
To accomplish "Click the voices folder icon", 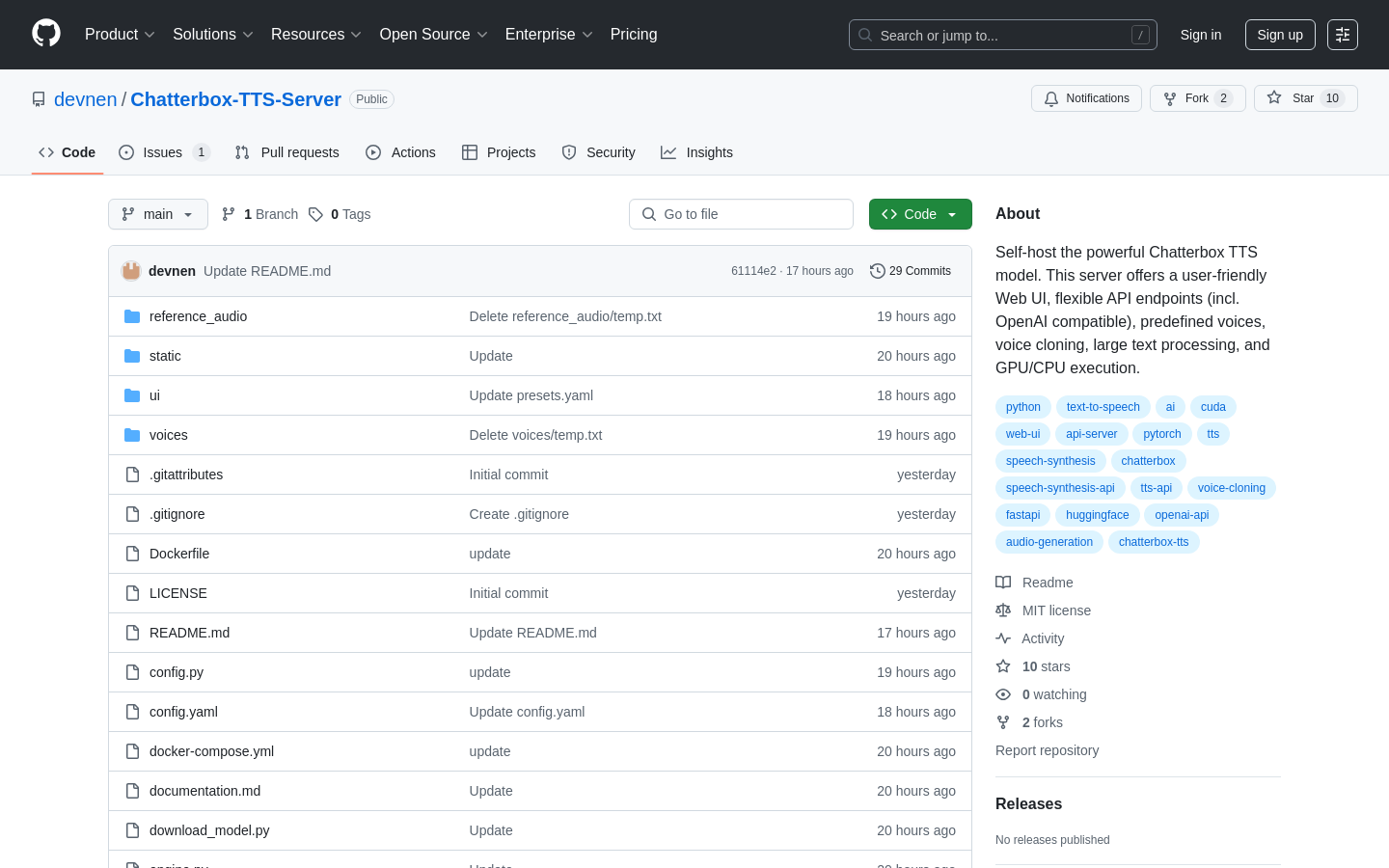I will coord(132,435).
